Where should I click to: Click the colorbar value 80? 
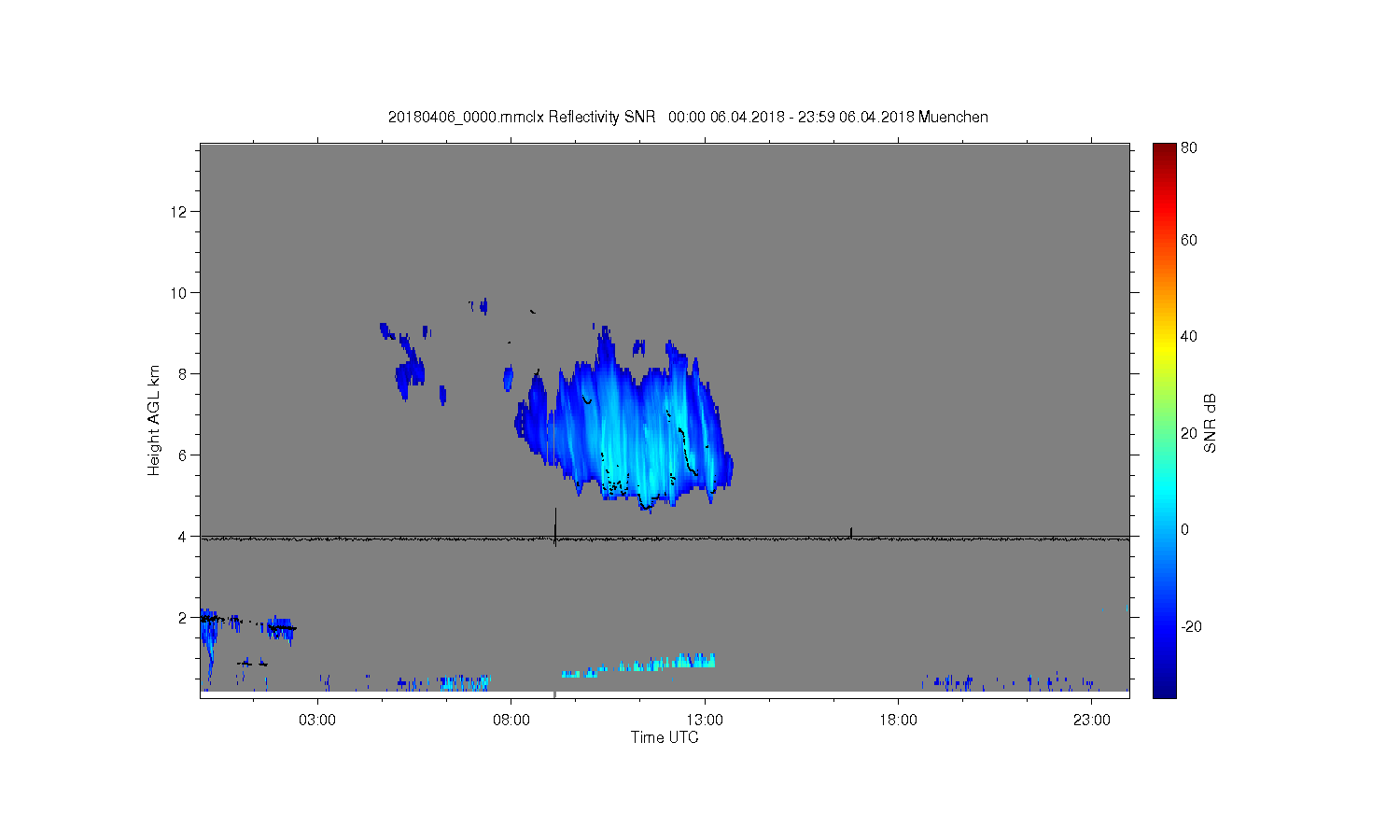pyautogui.click(x=1189, y=147)
